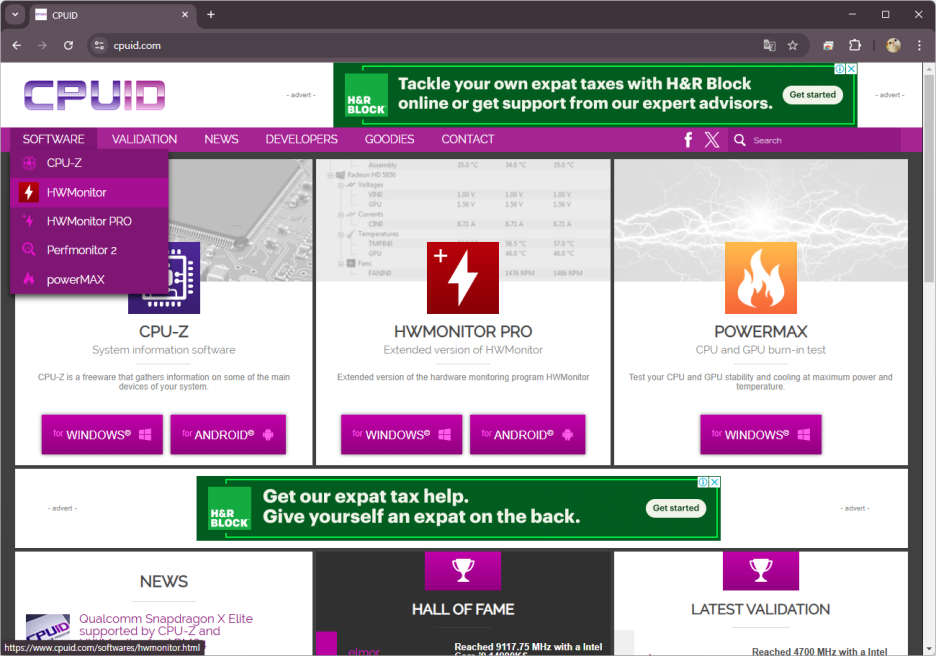
Task: Click Get started on top H&R Block ad
Action: [812, 95]
